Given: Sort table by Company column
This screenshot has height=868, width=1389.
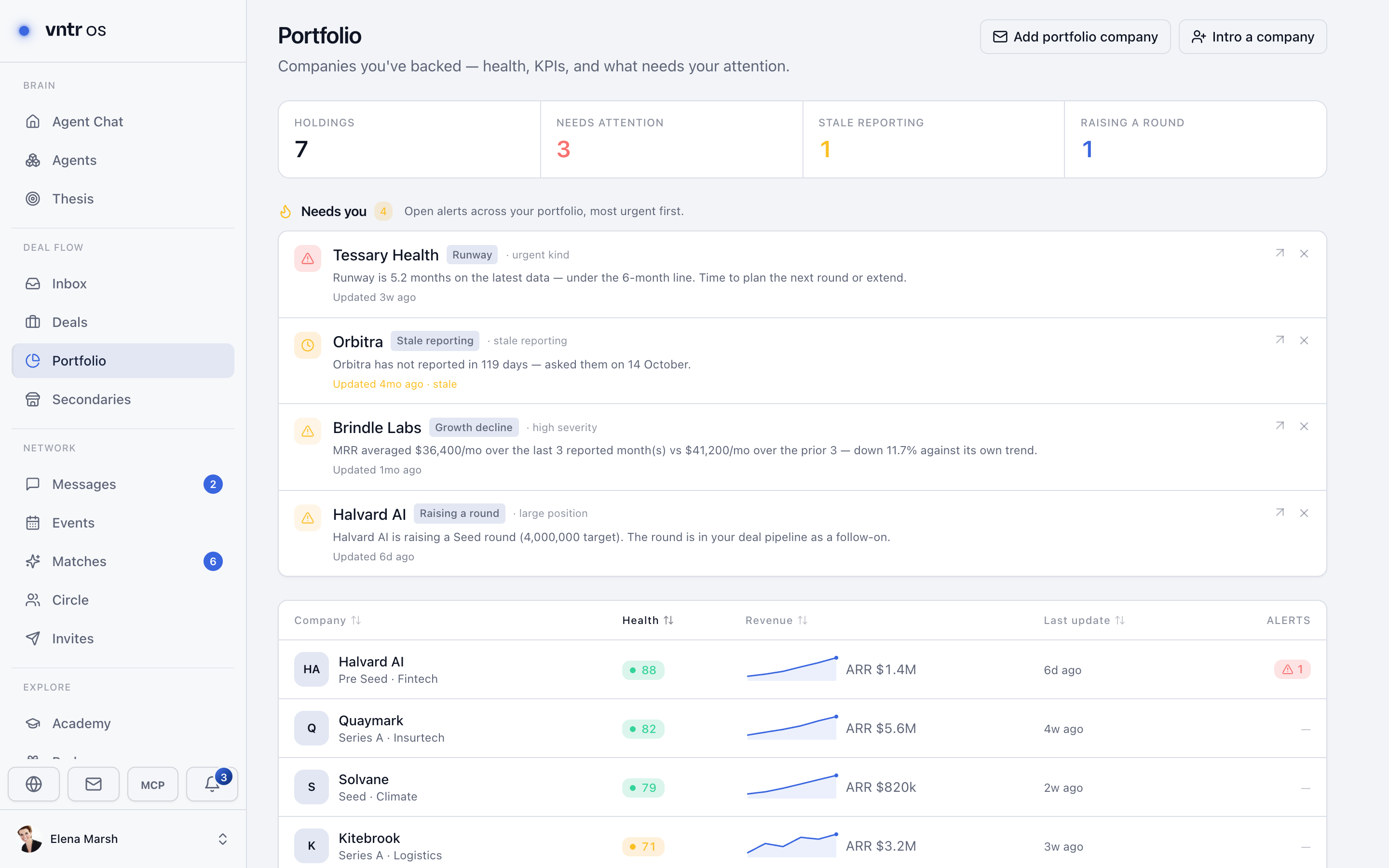Looking at the screenshot, I should coord(327,620).
